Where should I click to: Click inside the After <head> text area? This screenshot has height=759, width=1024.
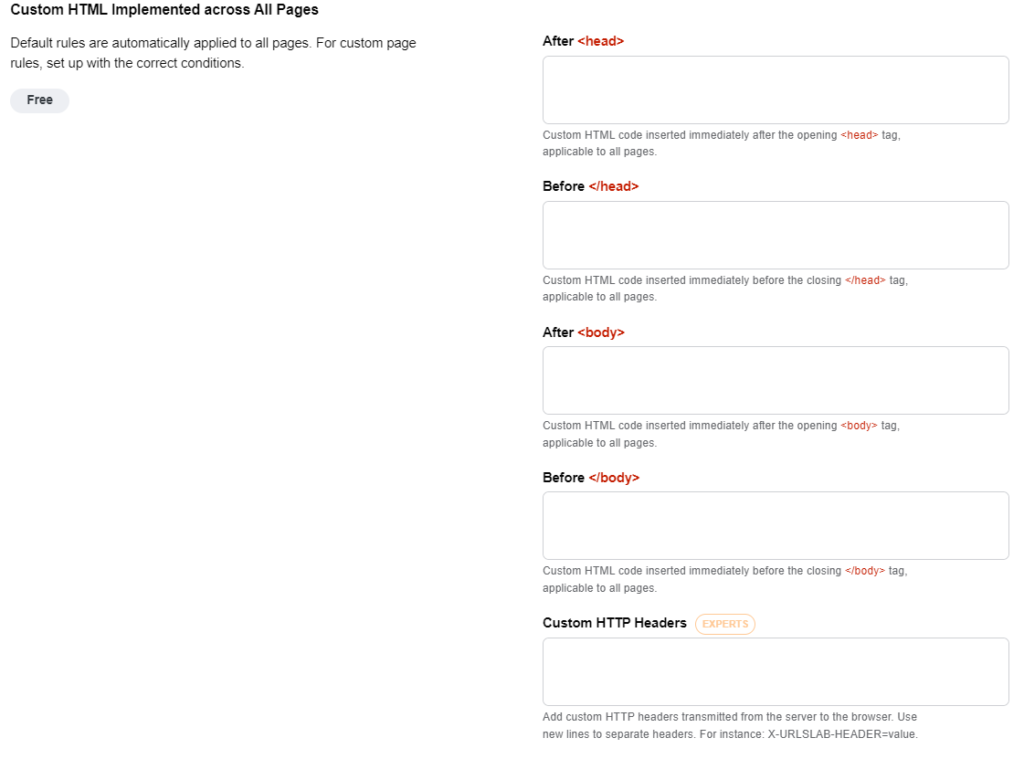click(775, 89)
